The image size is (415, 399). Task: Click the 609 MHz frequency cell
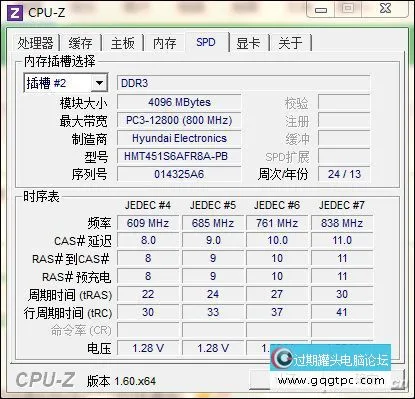coord(148,223)
